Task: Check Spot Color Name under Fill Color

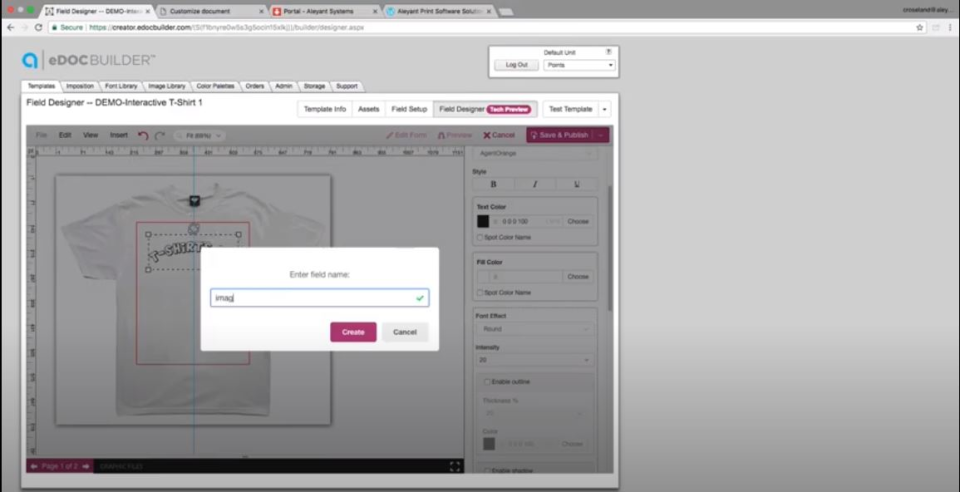Action: (x=479, y=293)
